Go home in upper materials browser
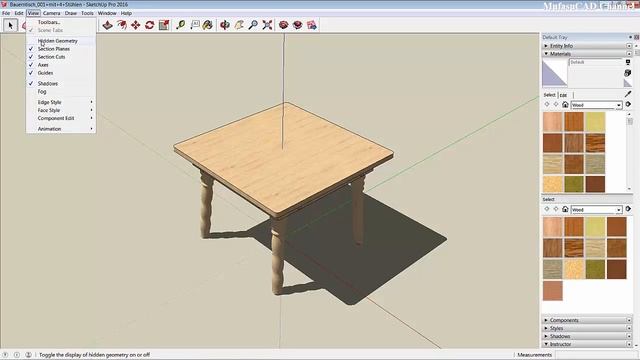This screenshot has width=640, height=360. (565, 105)
